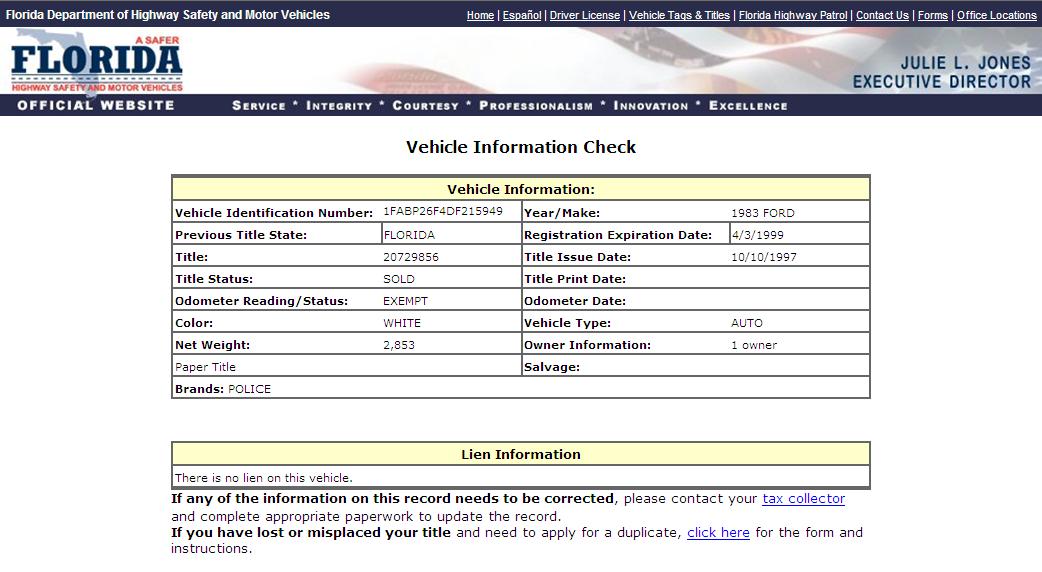Screen dimensions: 1042x572
Task: Click the Official Website label
Action: pyautogui.click(x=96, y=105)
